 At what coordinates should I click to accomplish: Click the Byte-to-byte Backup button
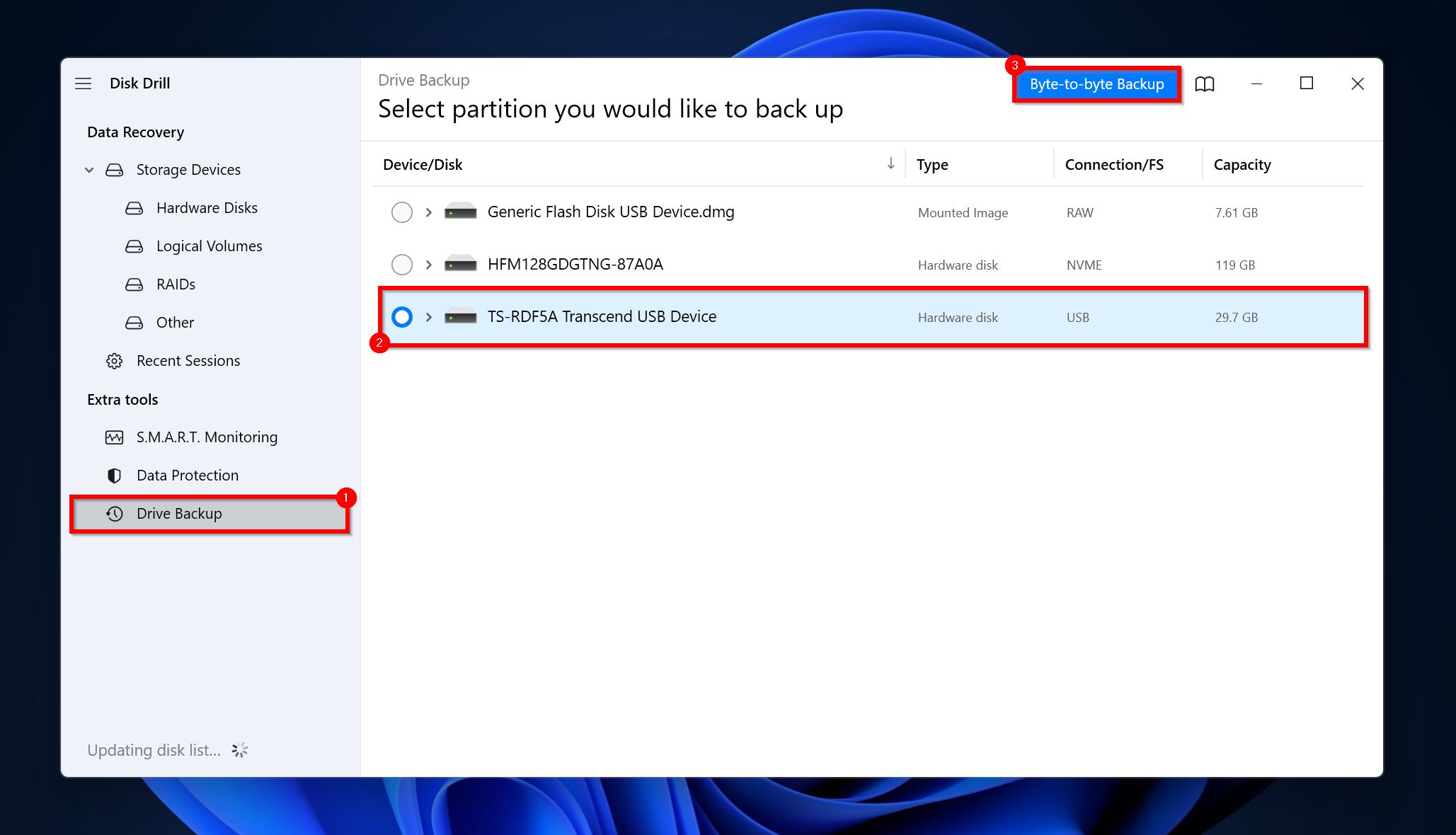coord(1097,84)
